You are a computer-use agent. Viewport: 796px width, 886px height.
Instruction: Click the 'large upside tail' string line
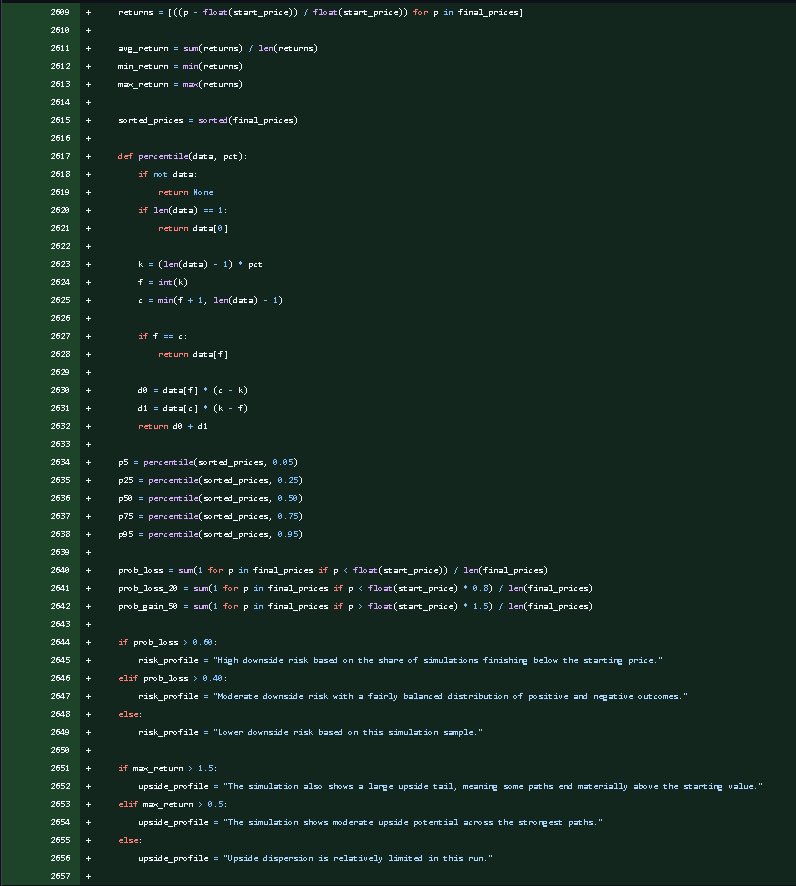click(450, 786)
